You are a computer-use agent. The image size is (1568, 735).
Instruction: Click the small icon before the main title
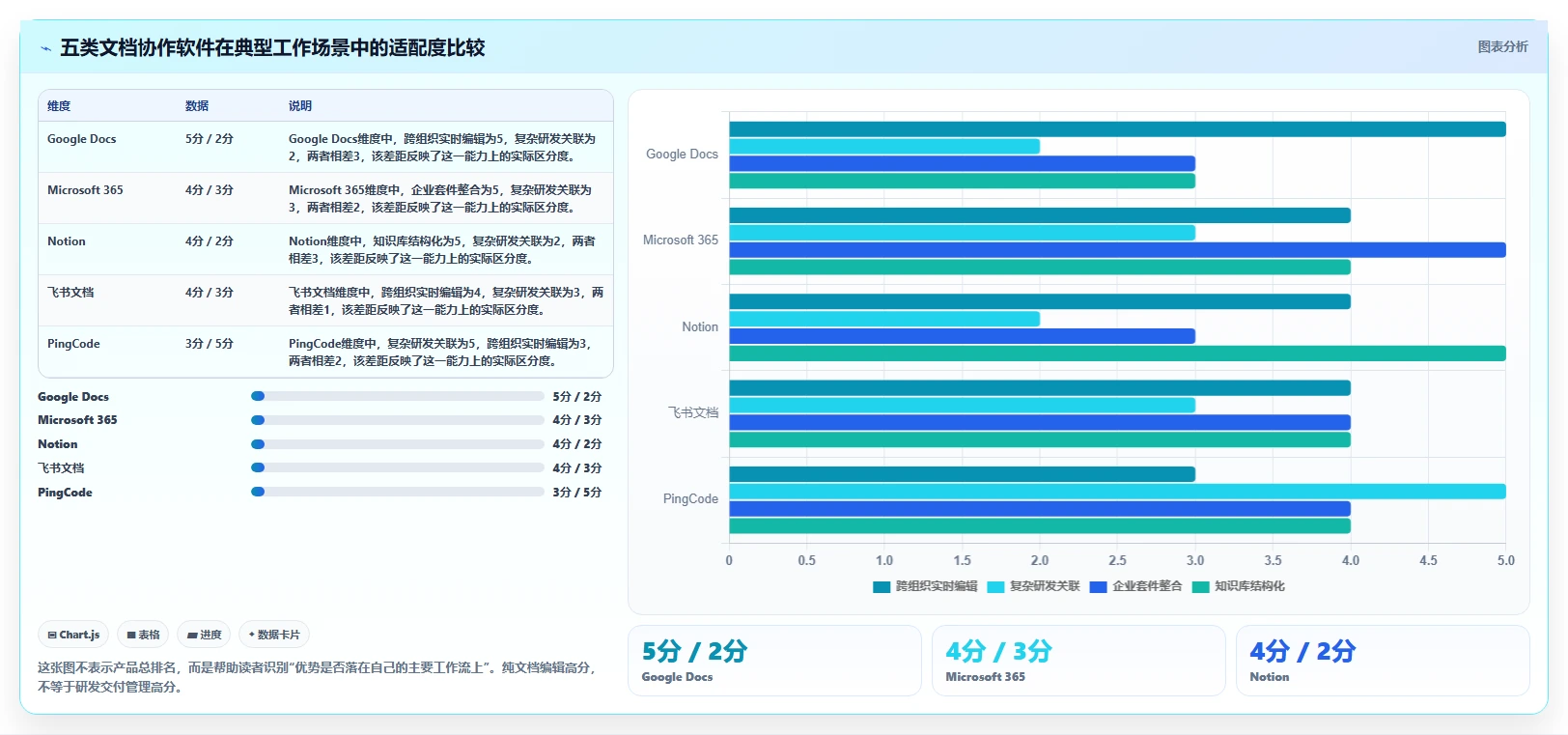[45, 48]
